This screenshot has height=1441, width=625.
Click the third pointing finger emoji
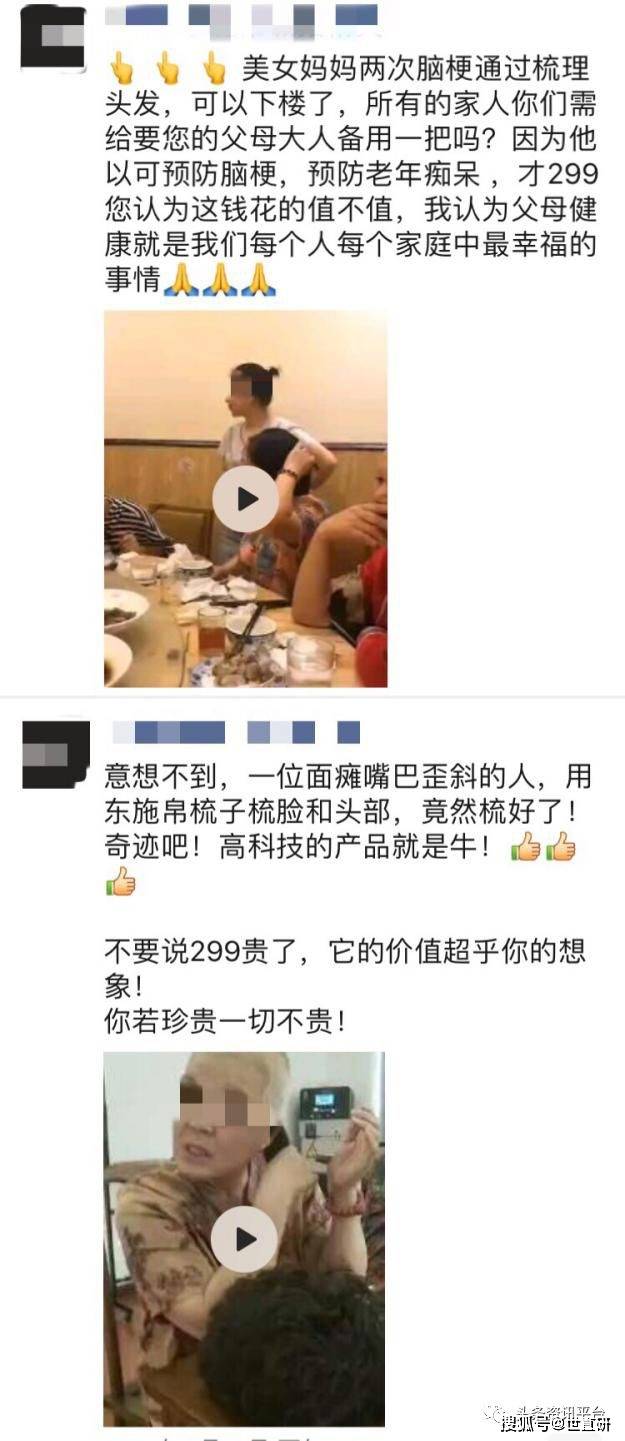[214, 68]
